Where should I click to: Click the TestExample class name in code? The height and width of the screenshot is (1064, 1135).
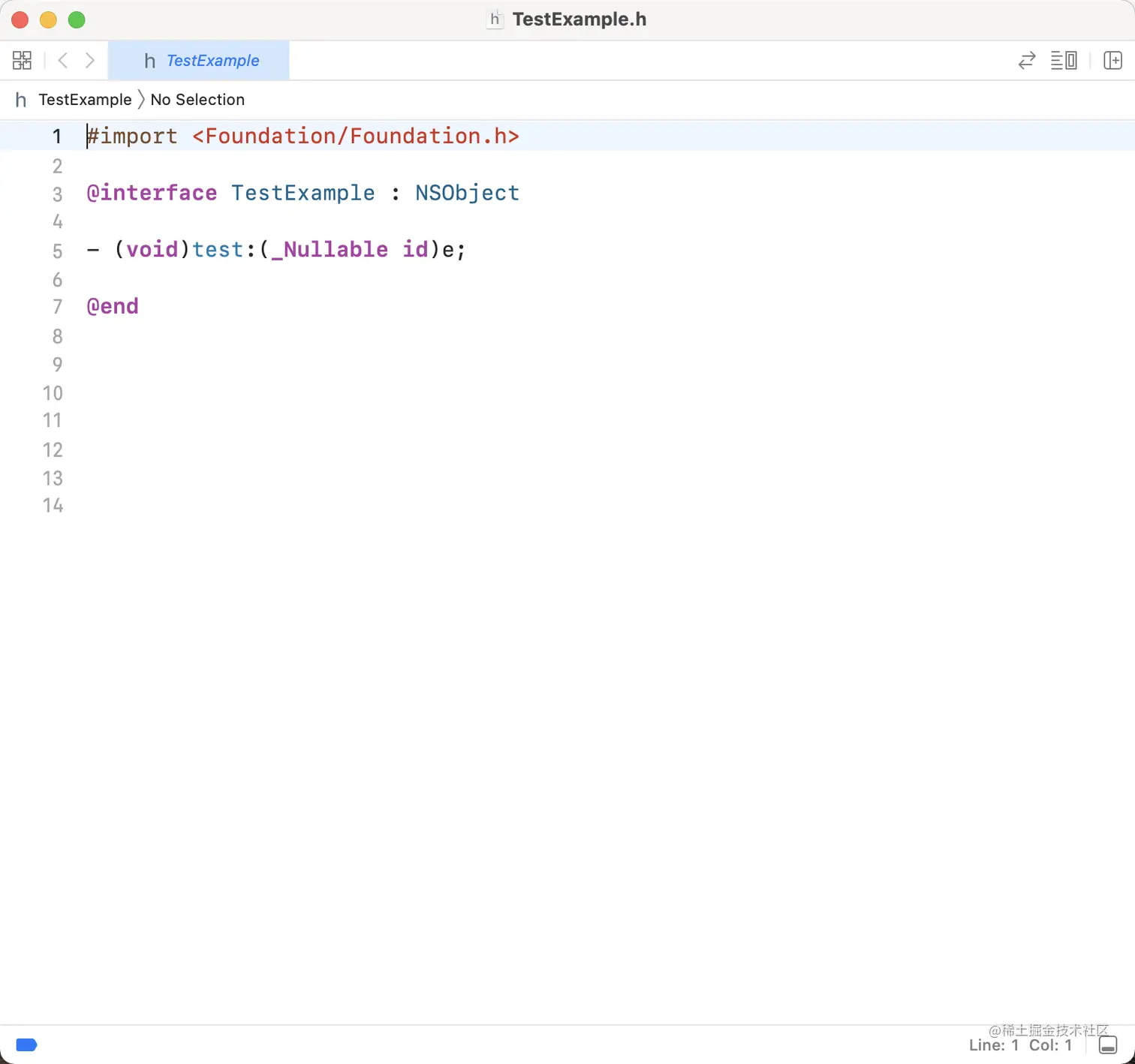click(x=303, y=193)
